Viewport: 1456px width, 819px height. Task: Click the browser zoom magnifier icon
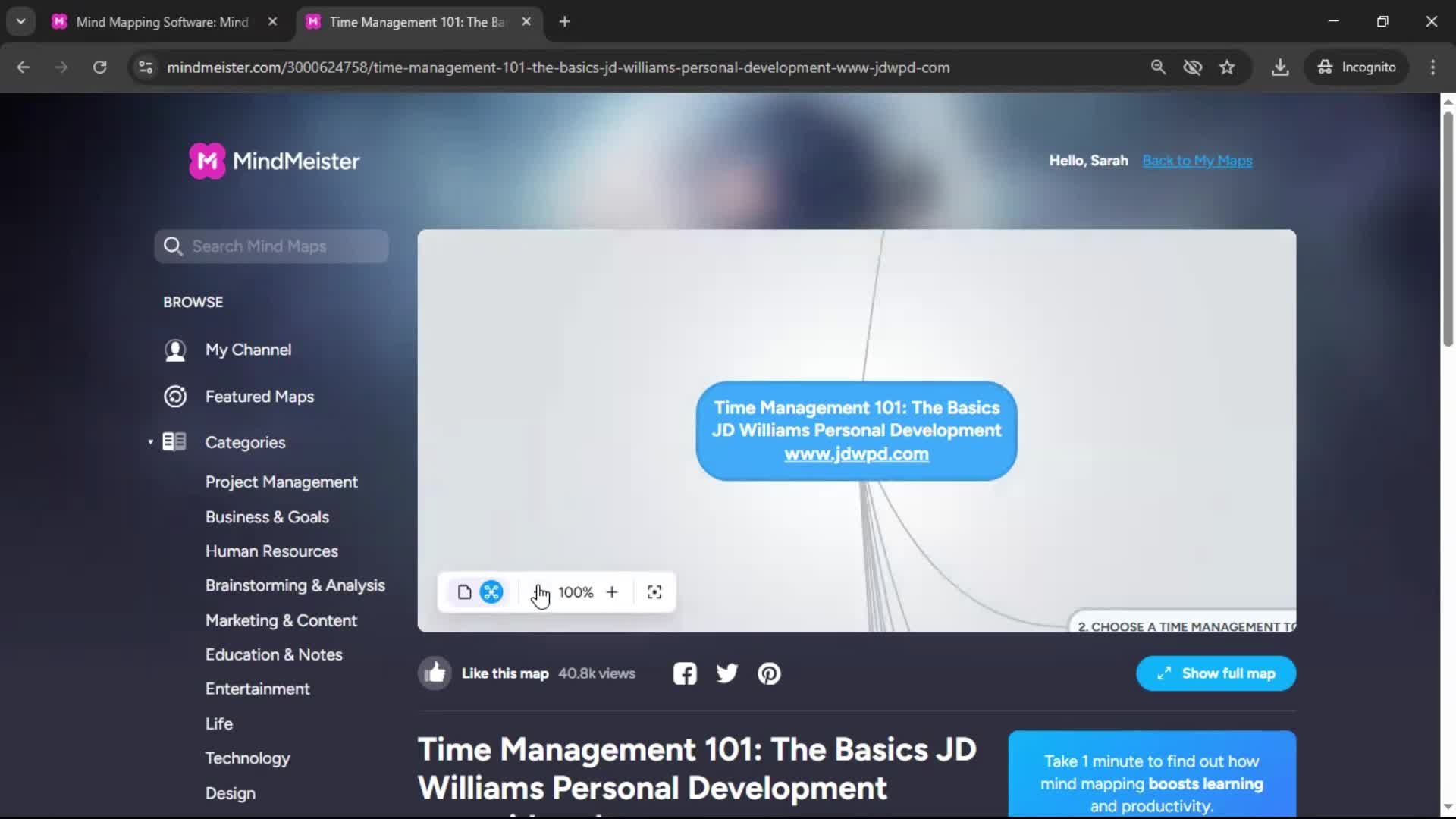click(x=1158, y=67)
